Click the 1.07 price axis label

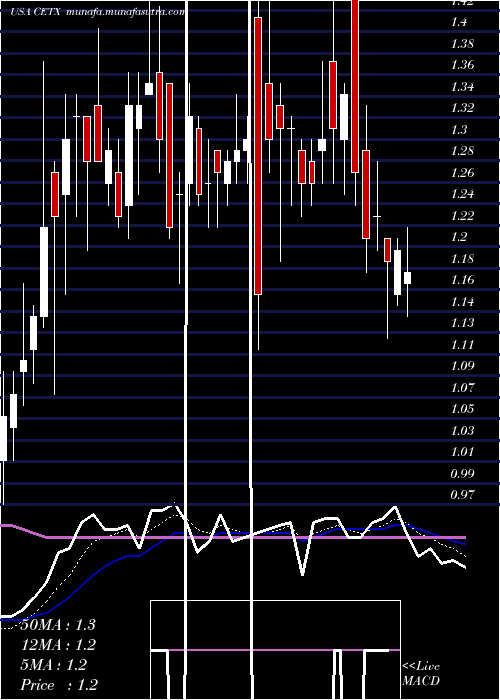coord(462,387)
